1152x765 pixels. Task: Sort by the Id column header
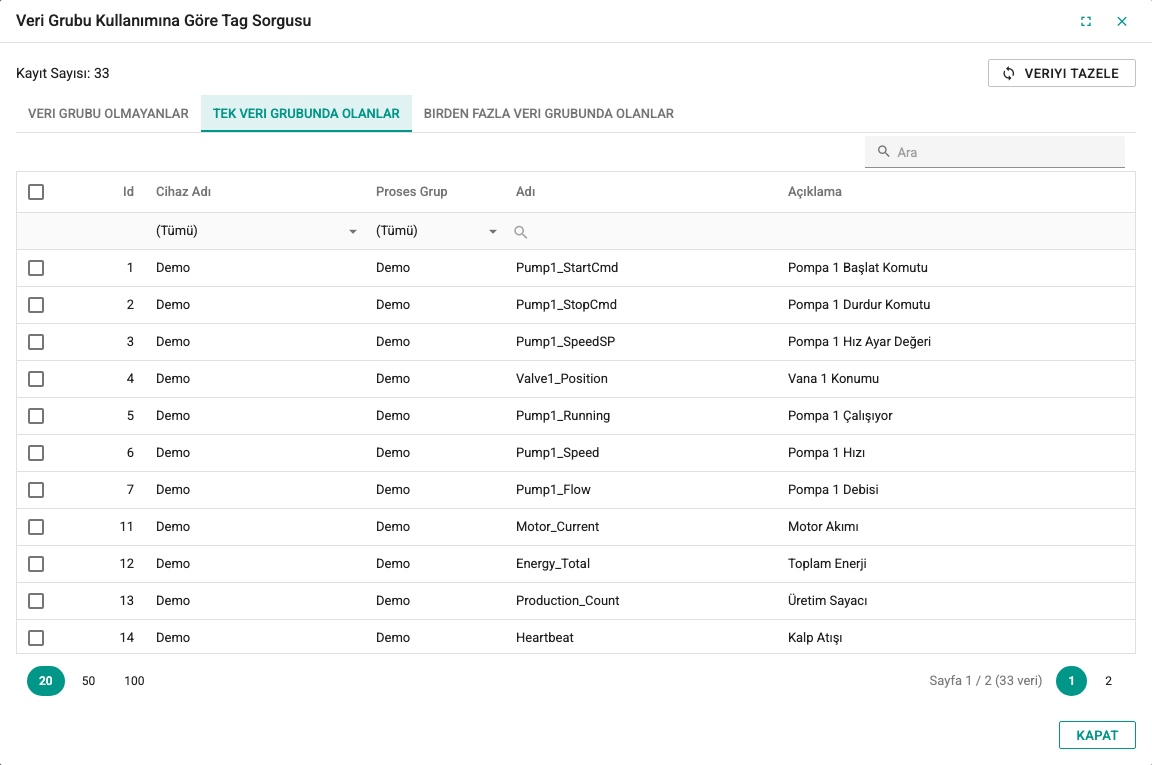tap(128, 192)
